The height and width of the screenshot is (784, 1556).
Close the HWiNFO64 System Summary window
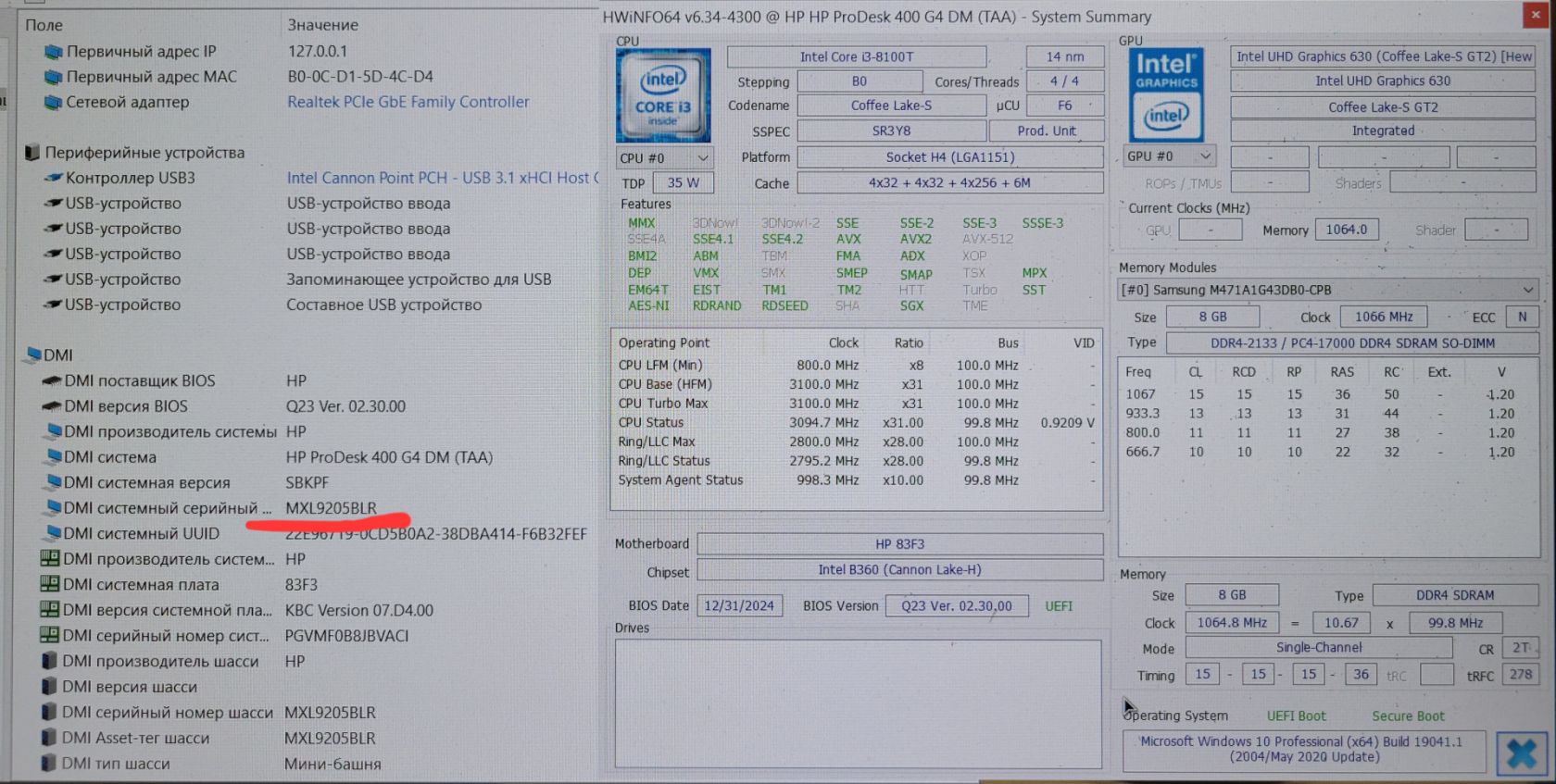pyautogui.click(x=1535, y=15)
